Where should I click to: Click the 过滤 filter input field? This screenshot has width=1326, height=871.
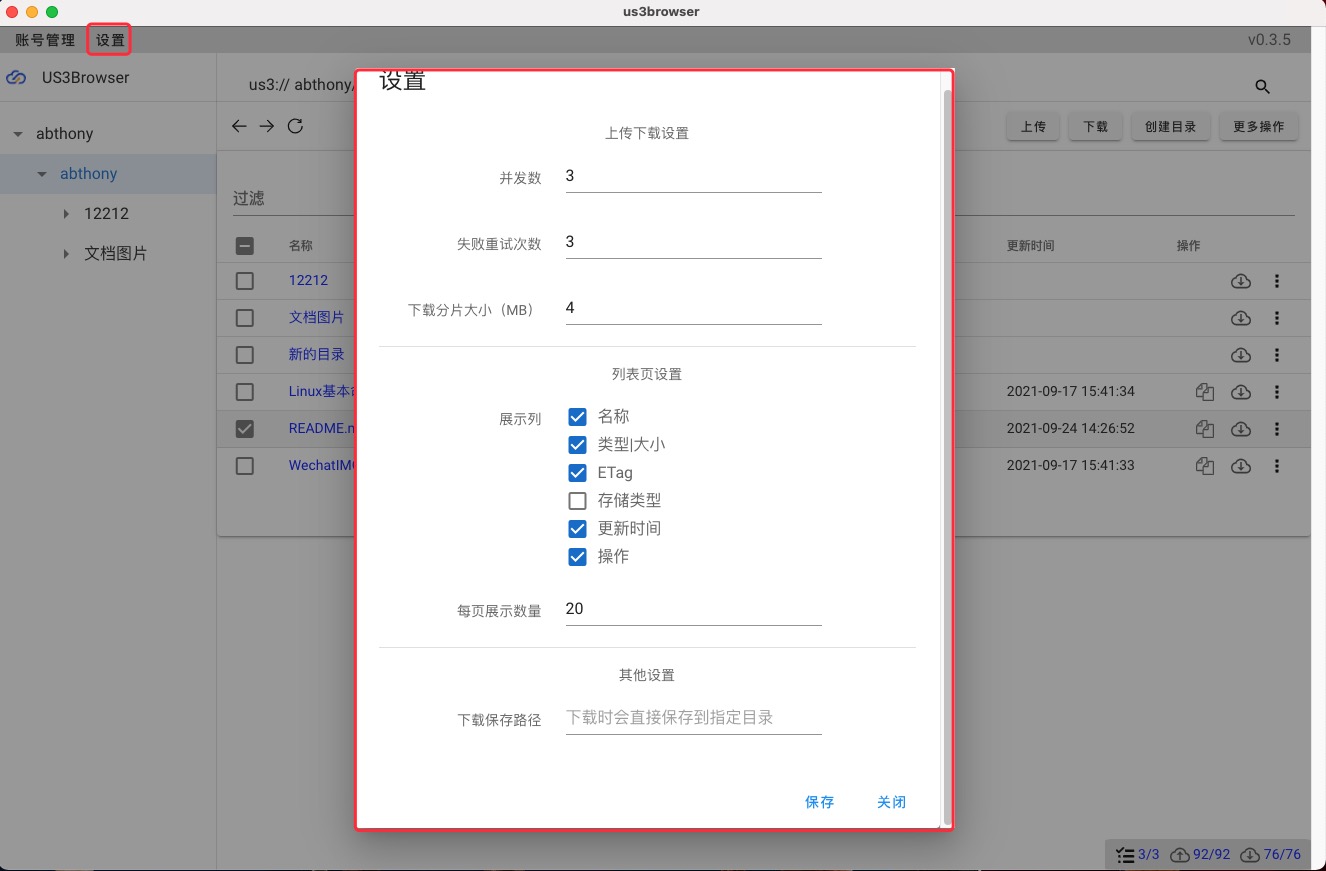(x=763, y=198)
